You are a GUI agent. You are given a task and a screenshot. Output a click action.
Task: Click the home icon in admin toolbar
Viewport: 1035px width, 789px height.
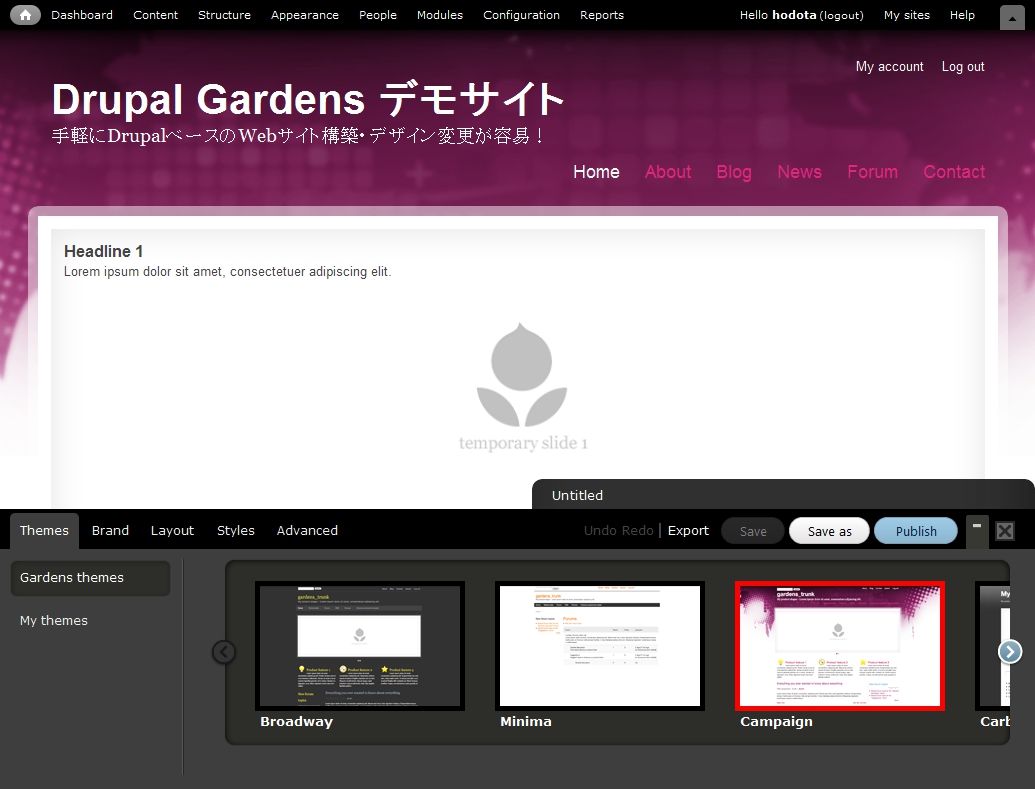25,15
